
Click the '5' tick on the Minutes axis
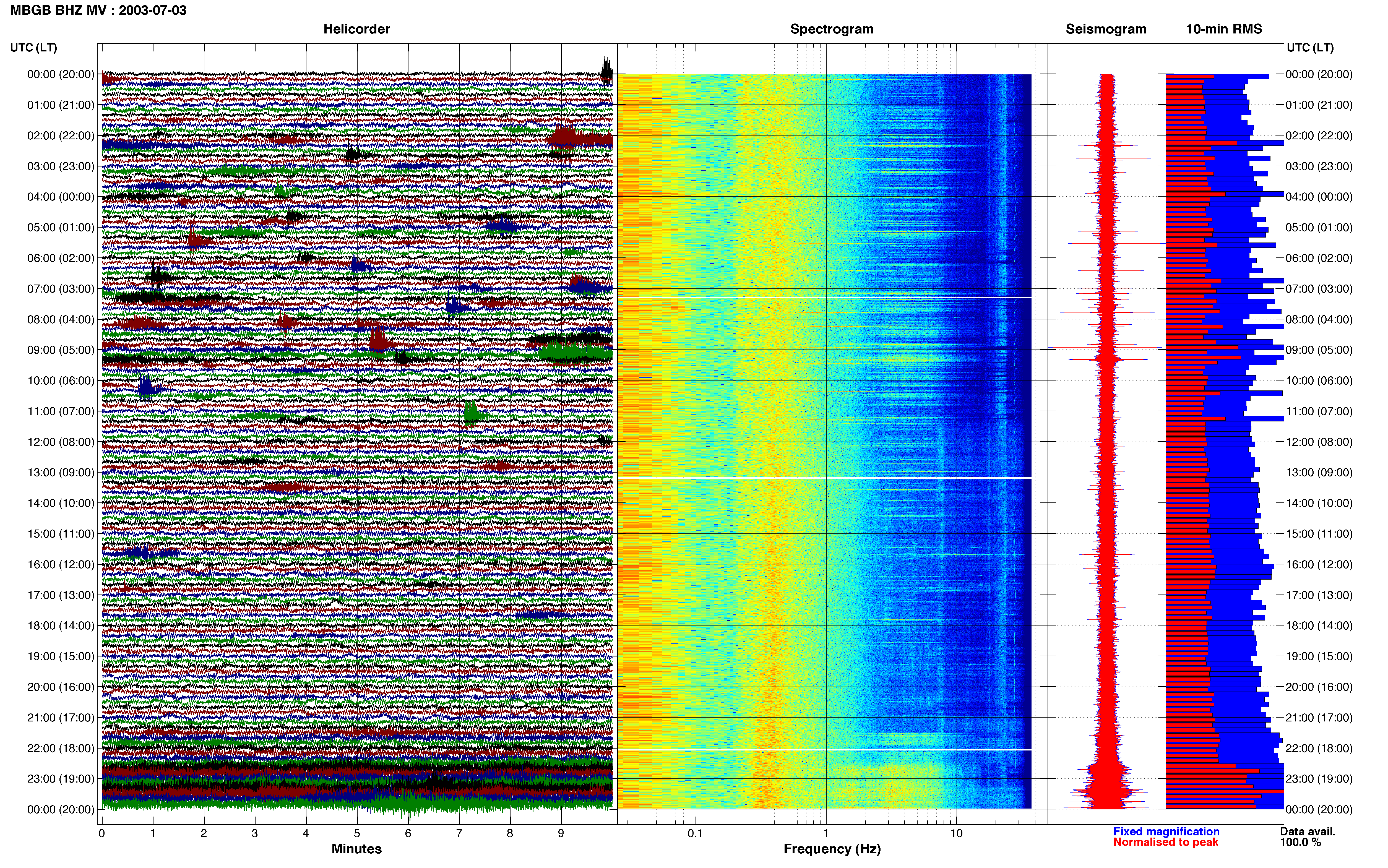click(357, 833)
